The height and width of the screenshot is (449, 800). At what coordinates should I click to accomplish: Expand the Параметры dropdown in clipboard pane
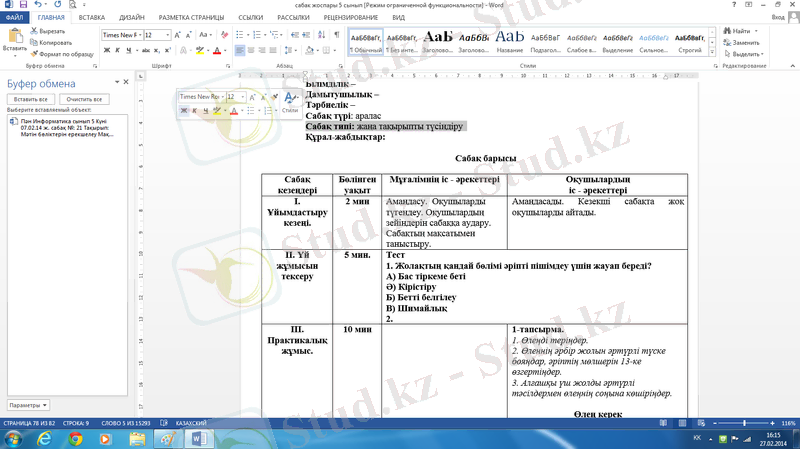click(x=27, y=405)
